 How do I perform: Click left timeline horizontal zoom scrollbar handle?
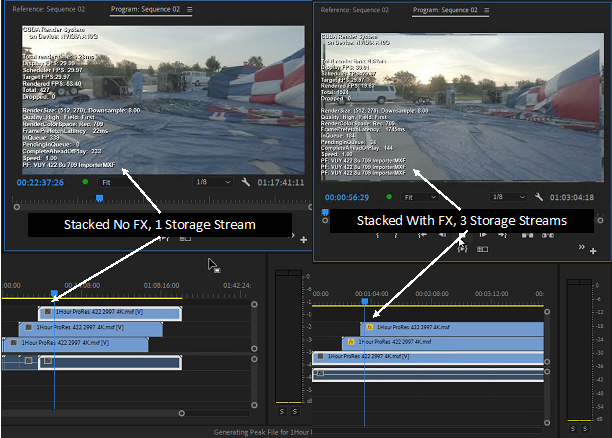point(181,413)
